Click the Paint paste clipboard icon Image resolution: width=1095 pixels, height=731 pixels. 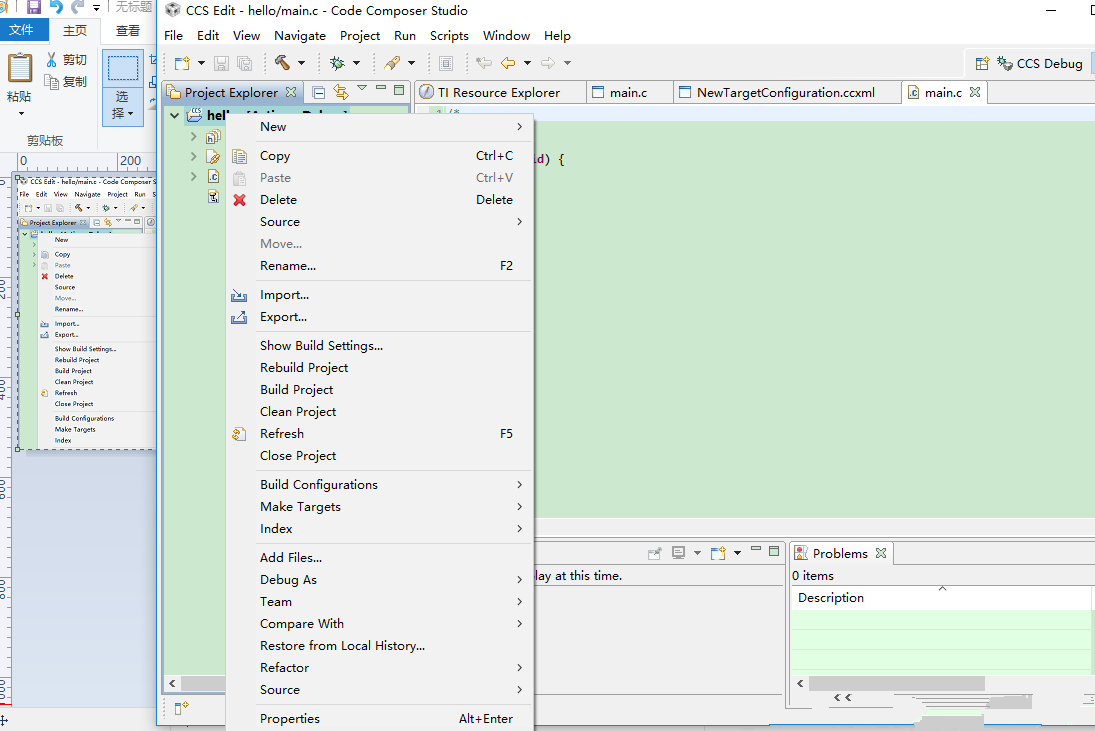pyautogui.click(x=20, y=68)
